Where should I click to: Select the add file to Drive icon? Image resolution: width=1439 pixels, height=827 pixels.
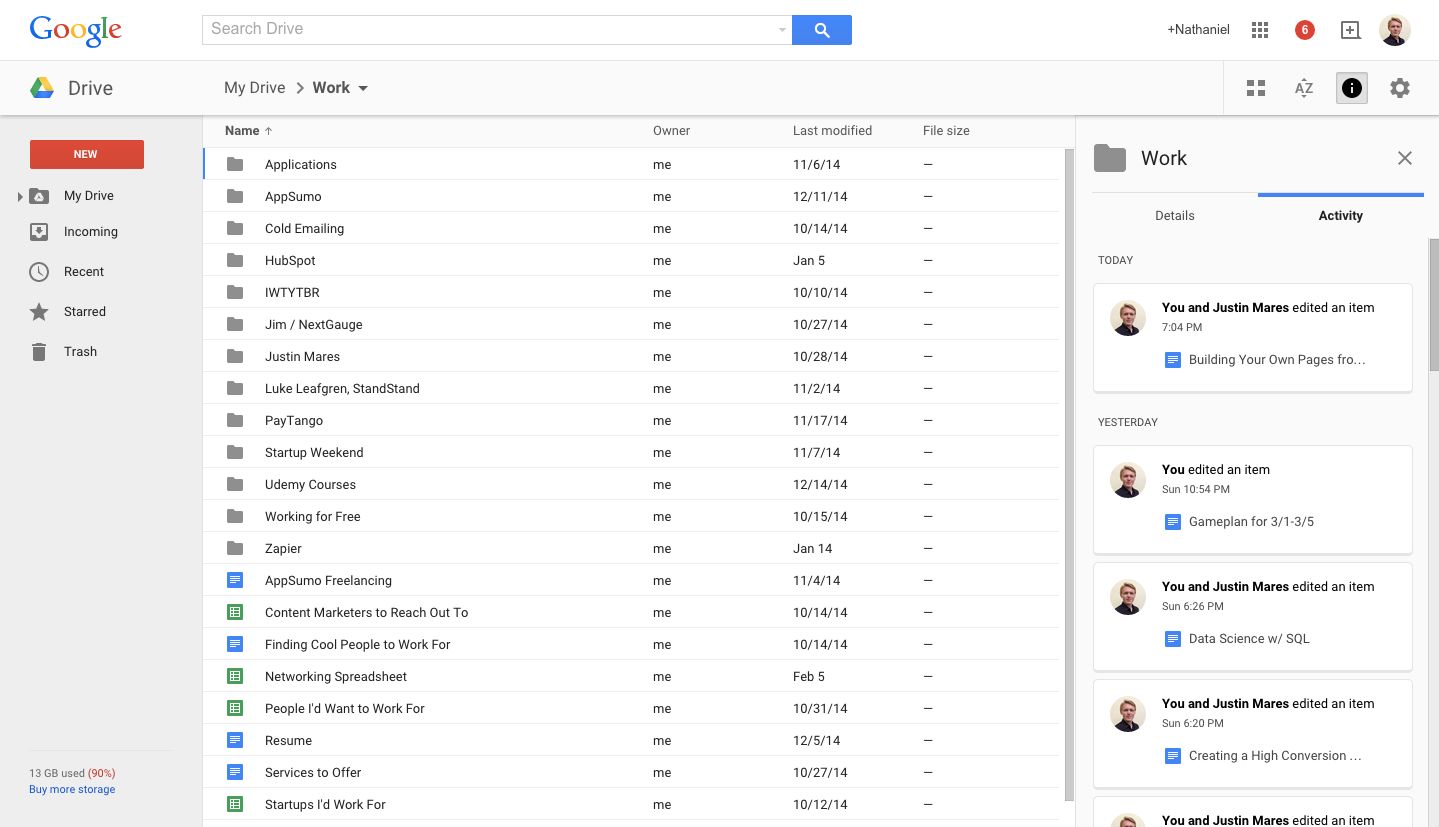pyautogui.click(x=1350, y=29)
